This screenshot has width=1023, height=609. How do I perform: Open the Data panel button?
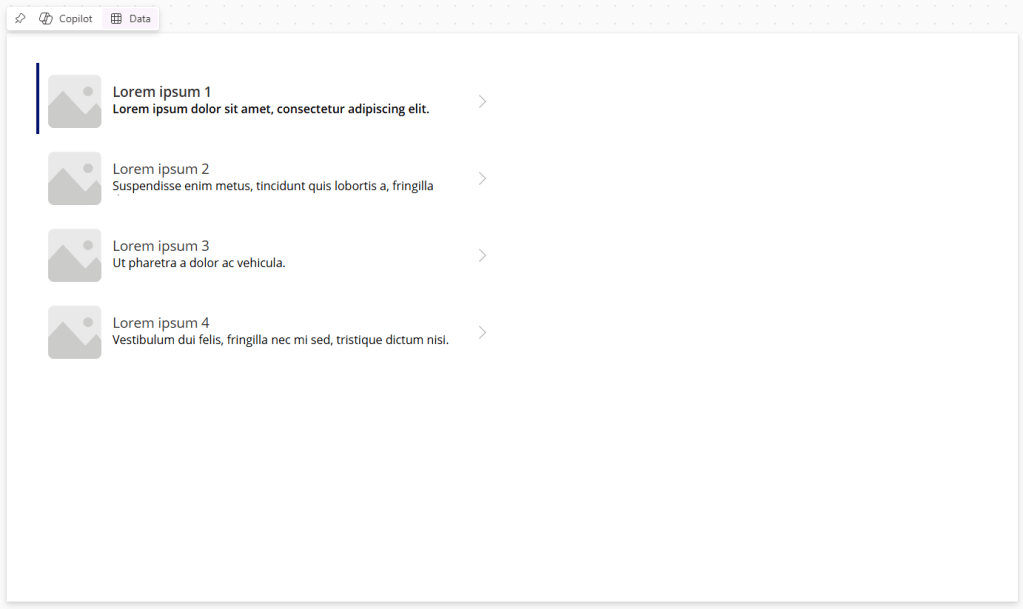point(131,19)
